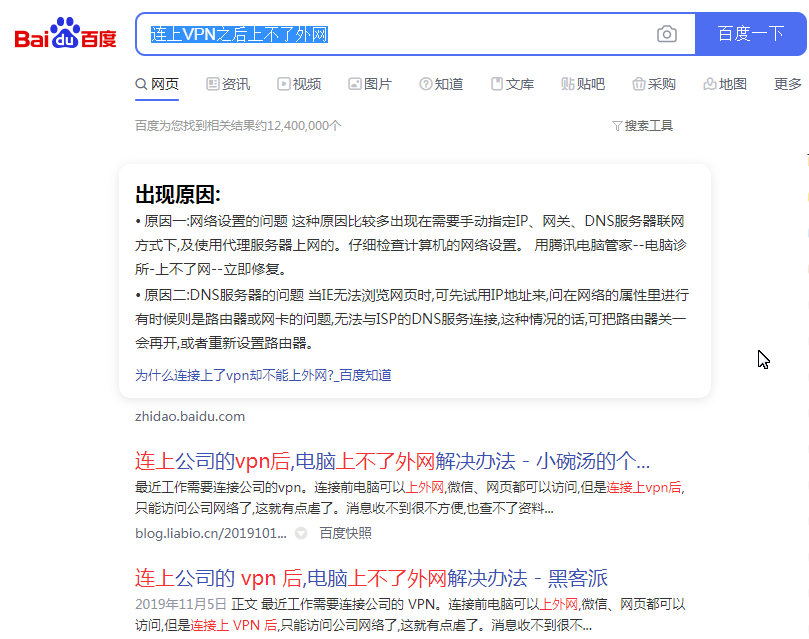
Task: Select the 采购 shopping tab
Action: [654, 84]
